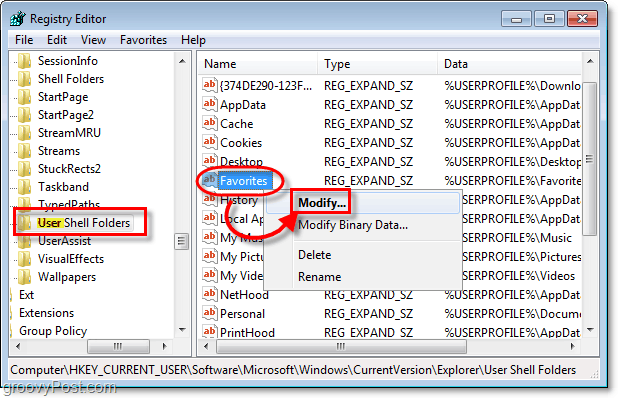Click the Registry Editor title bar icon
The width and height of the screenshot is (618, 398).
pyautogui.click(x=18, y=19)
